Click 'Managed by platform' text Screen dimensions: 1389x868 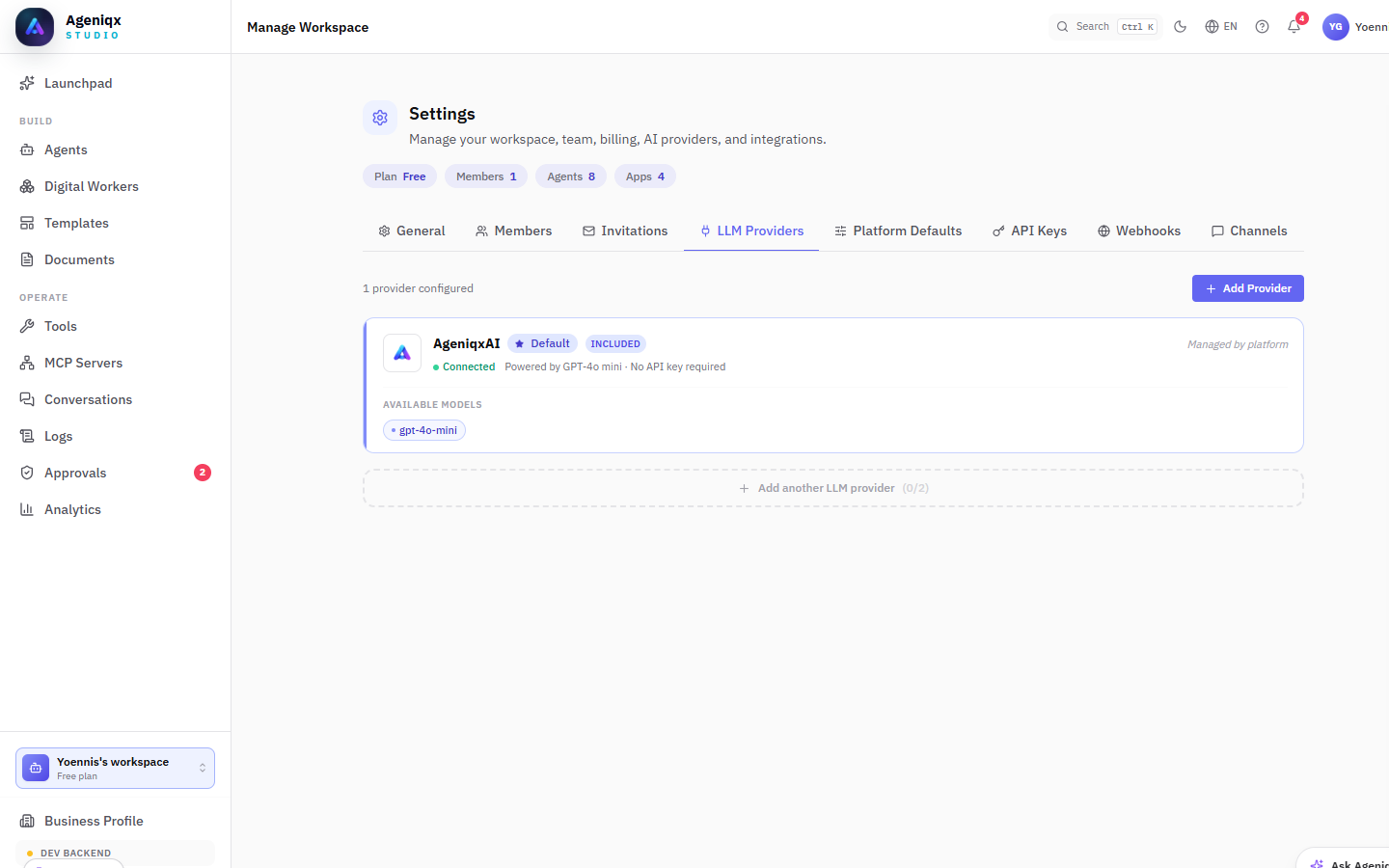(1238, 344)
